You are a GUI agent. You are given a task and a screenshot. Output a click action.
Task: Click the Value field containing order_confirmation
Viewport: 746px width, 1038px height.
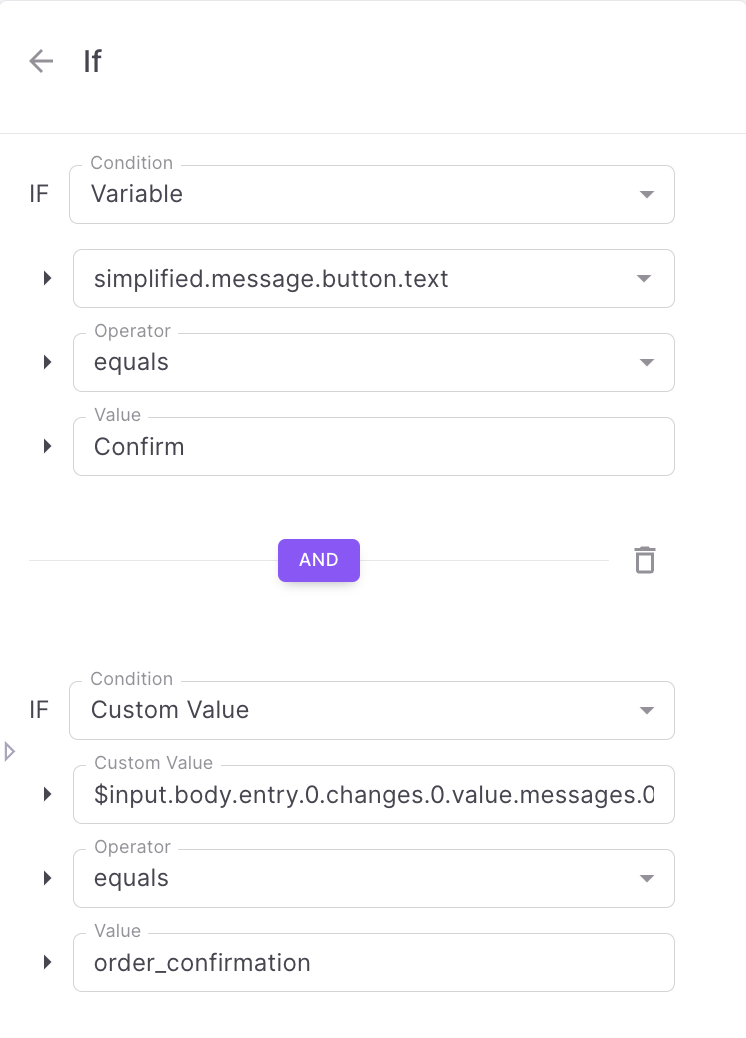pyautogui.click(x=373, y=962)
